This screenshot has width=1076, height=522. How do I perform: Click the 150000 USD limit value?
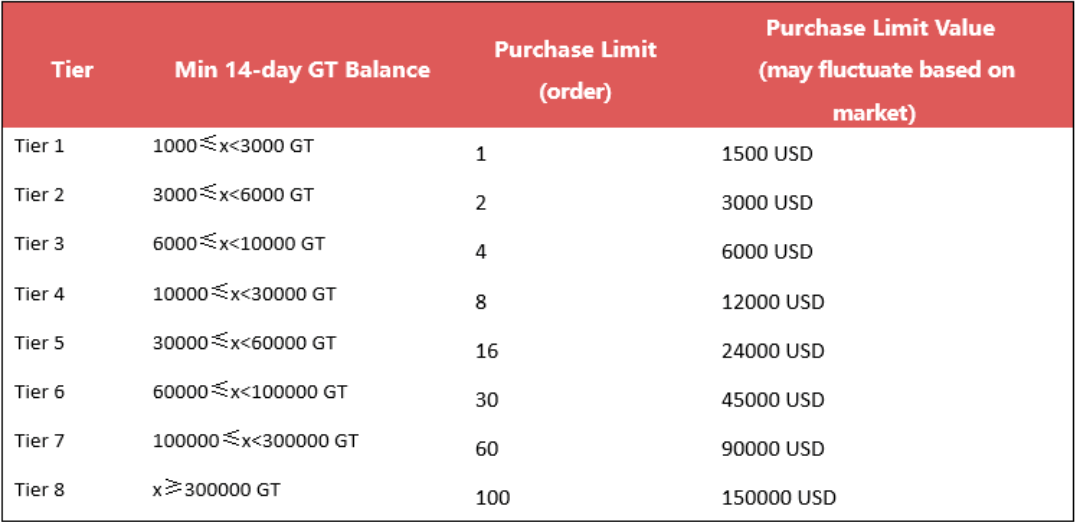pyautogui.click(x=778, y=498)
